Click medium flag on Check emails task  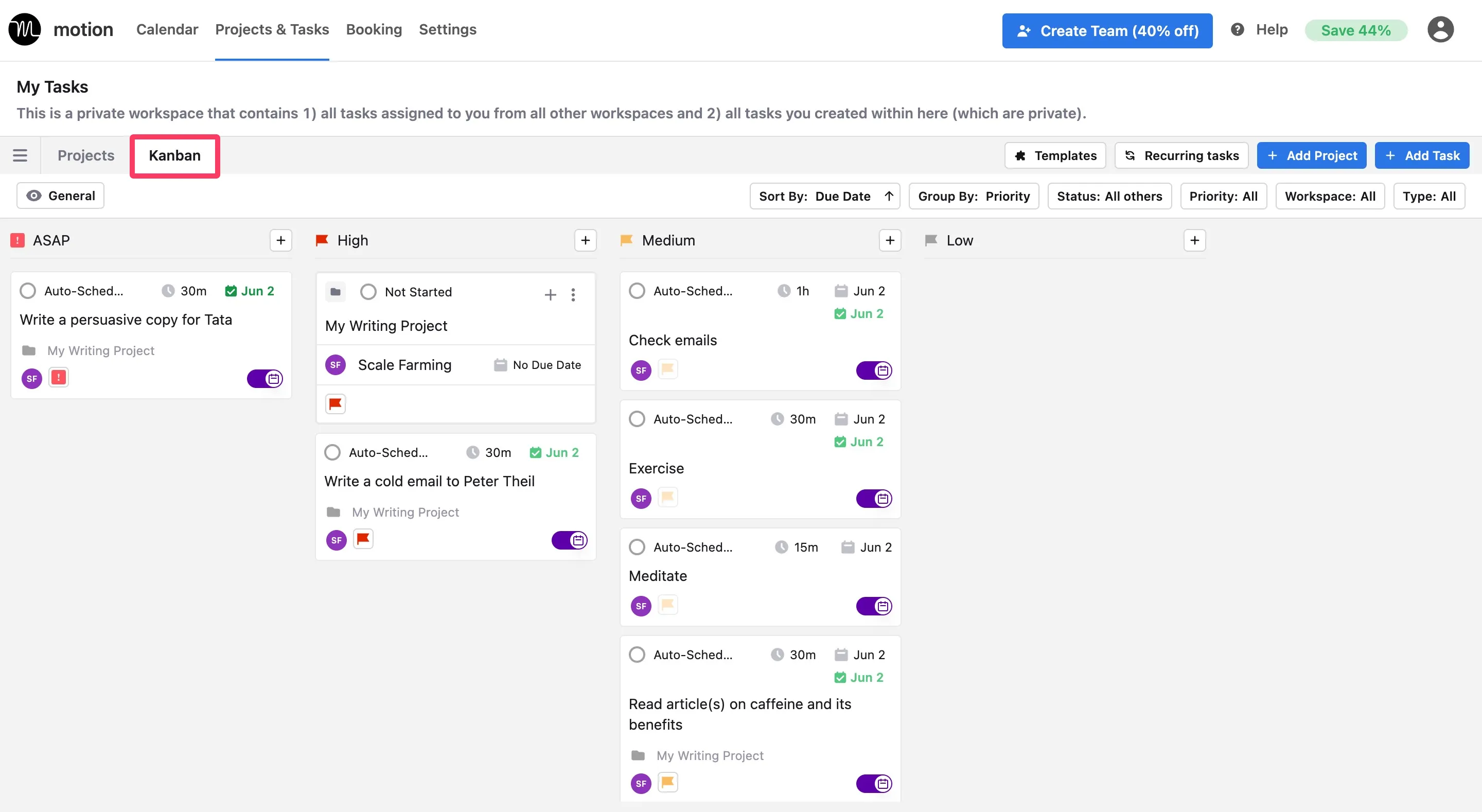[667, 369]
